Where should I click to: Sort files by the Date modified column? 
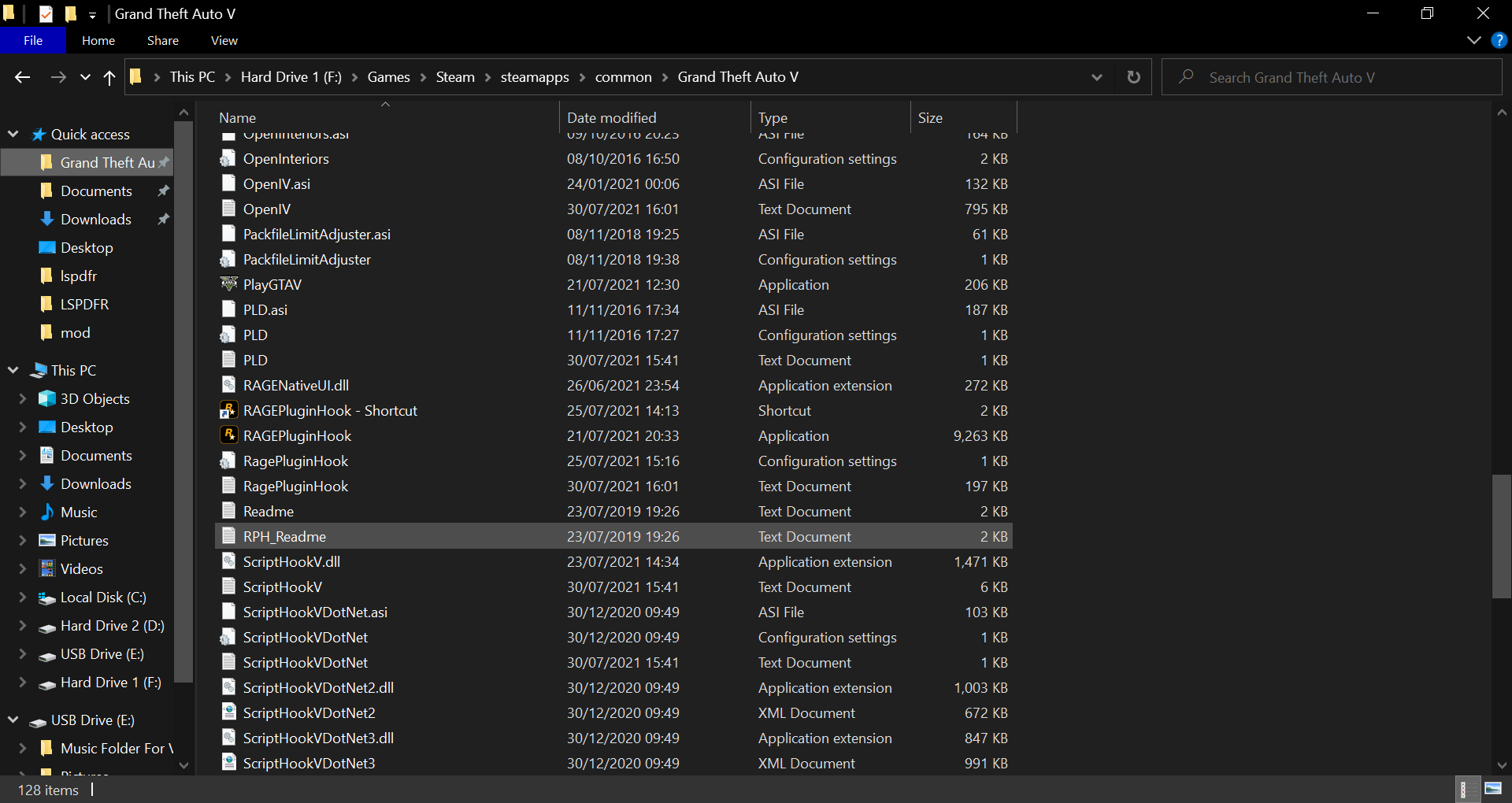coord(611,118)
